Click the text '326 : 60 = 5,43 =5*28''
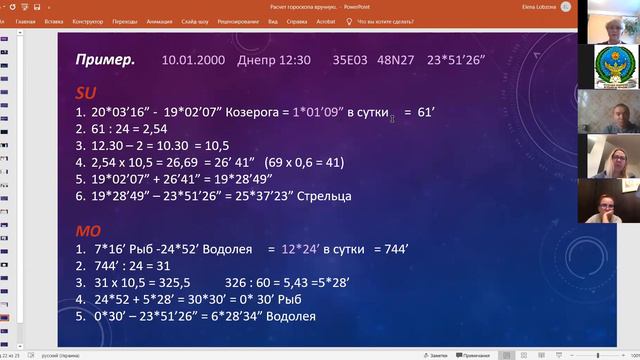The image size is (640, 360). point(287,282)
